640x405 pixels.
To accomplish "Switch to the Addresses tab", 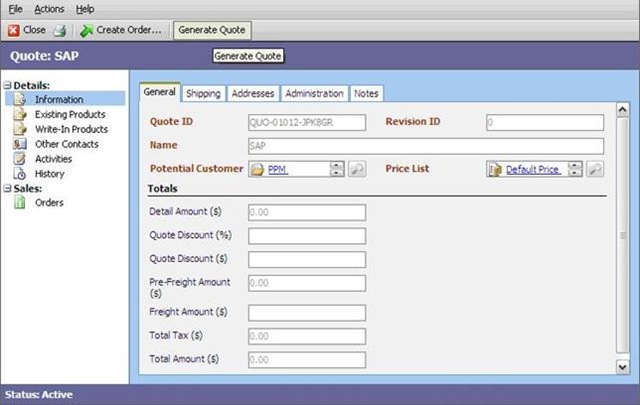I will click(253, 93).
